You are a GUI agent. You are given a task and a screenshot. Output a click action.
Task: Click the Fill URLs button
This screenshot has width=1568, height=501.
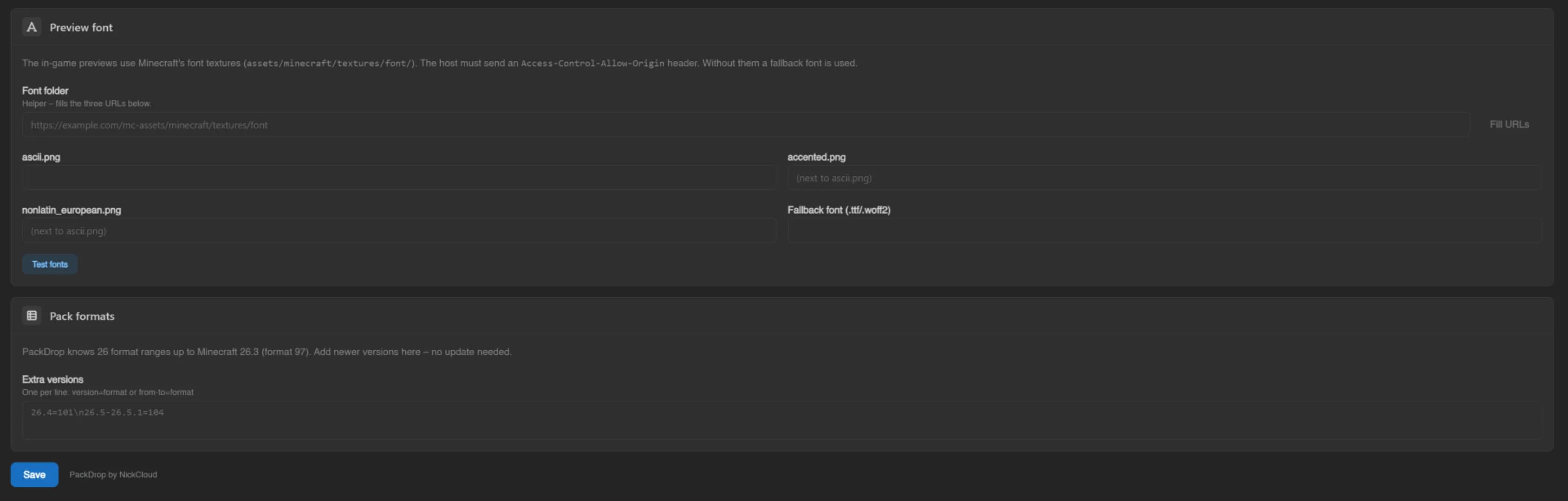click(1509, 125)
